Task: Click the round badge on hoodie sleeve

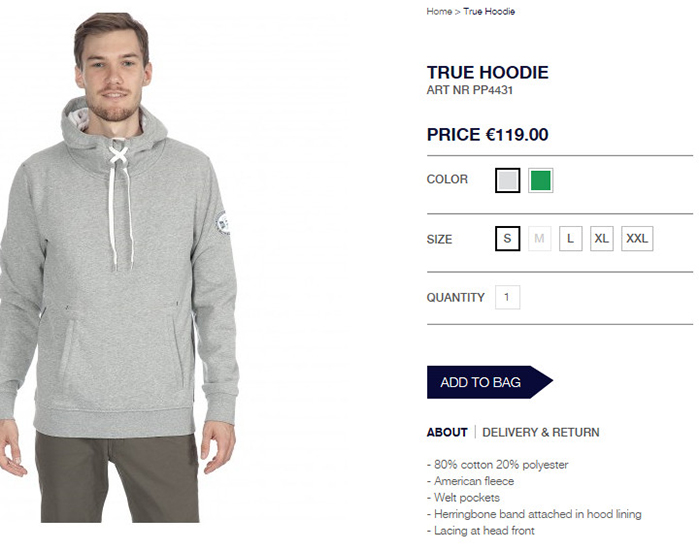Action: [223, 223]
